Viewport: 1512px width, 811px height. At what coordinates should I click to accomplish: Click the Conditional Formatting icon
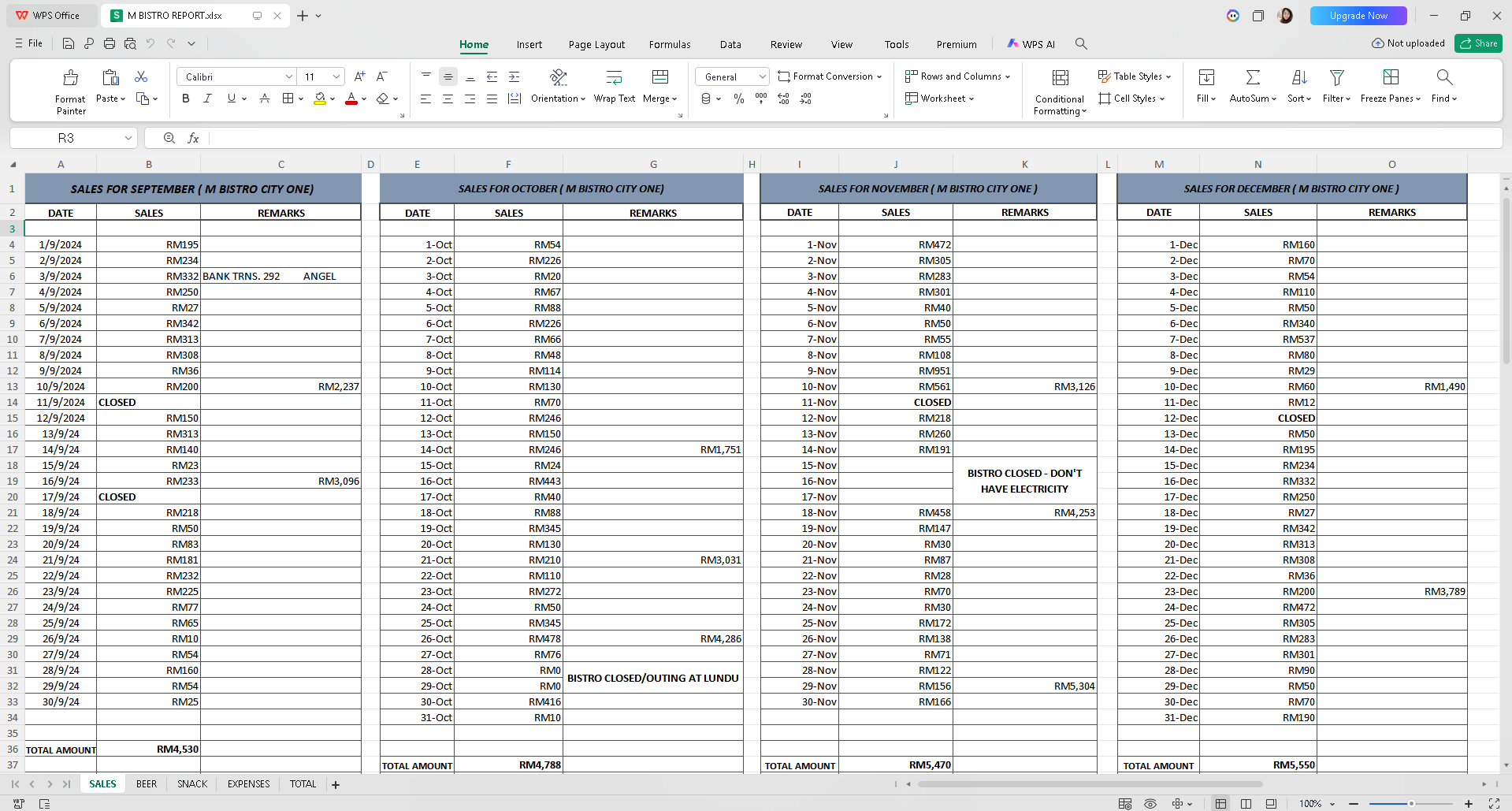point(1061,77)
